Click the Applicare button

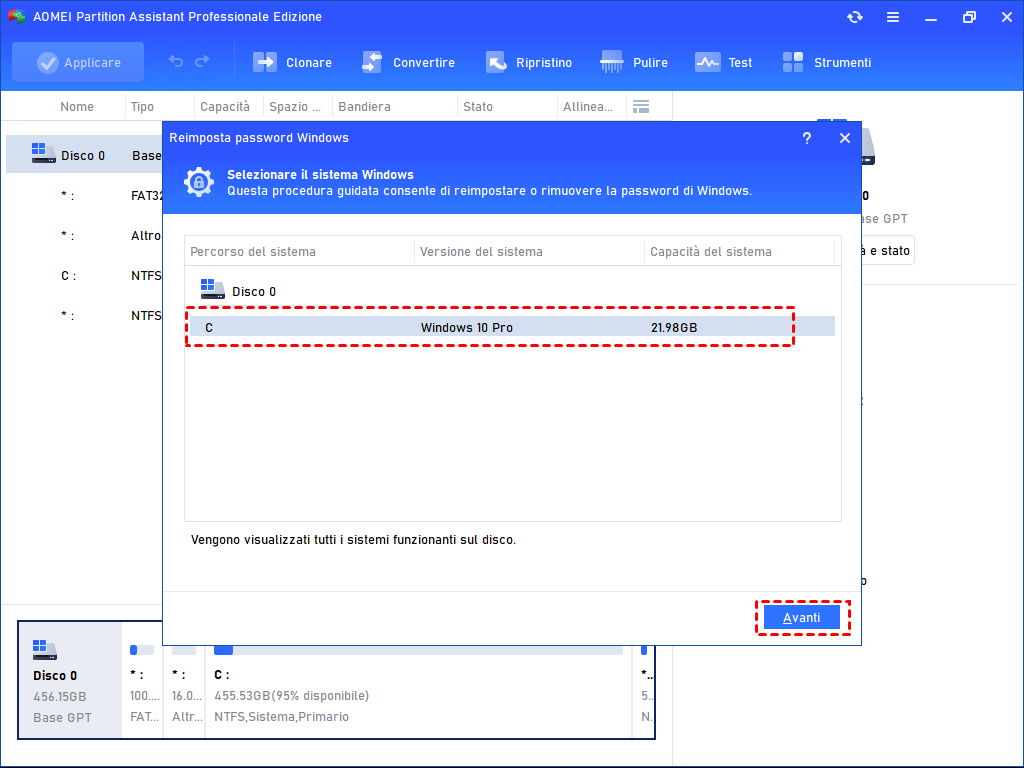(78, 63)
